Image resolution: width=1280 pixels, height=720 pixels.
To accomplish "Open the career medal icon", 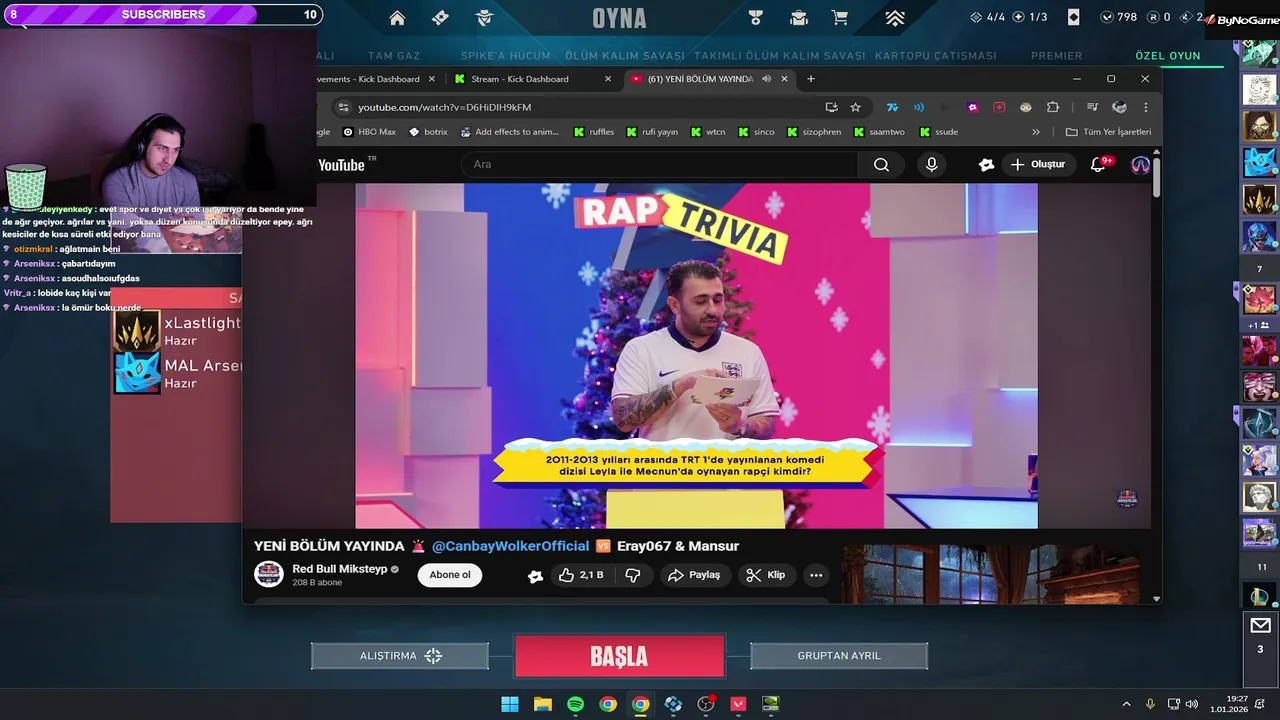I will pos(756,18).
